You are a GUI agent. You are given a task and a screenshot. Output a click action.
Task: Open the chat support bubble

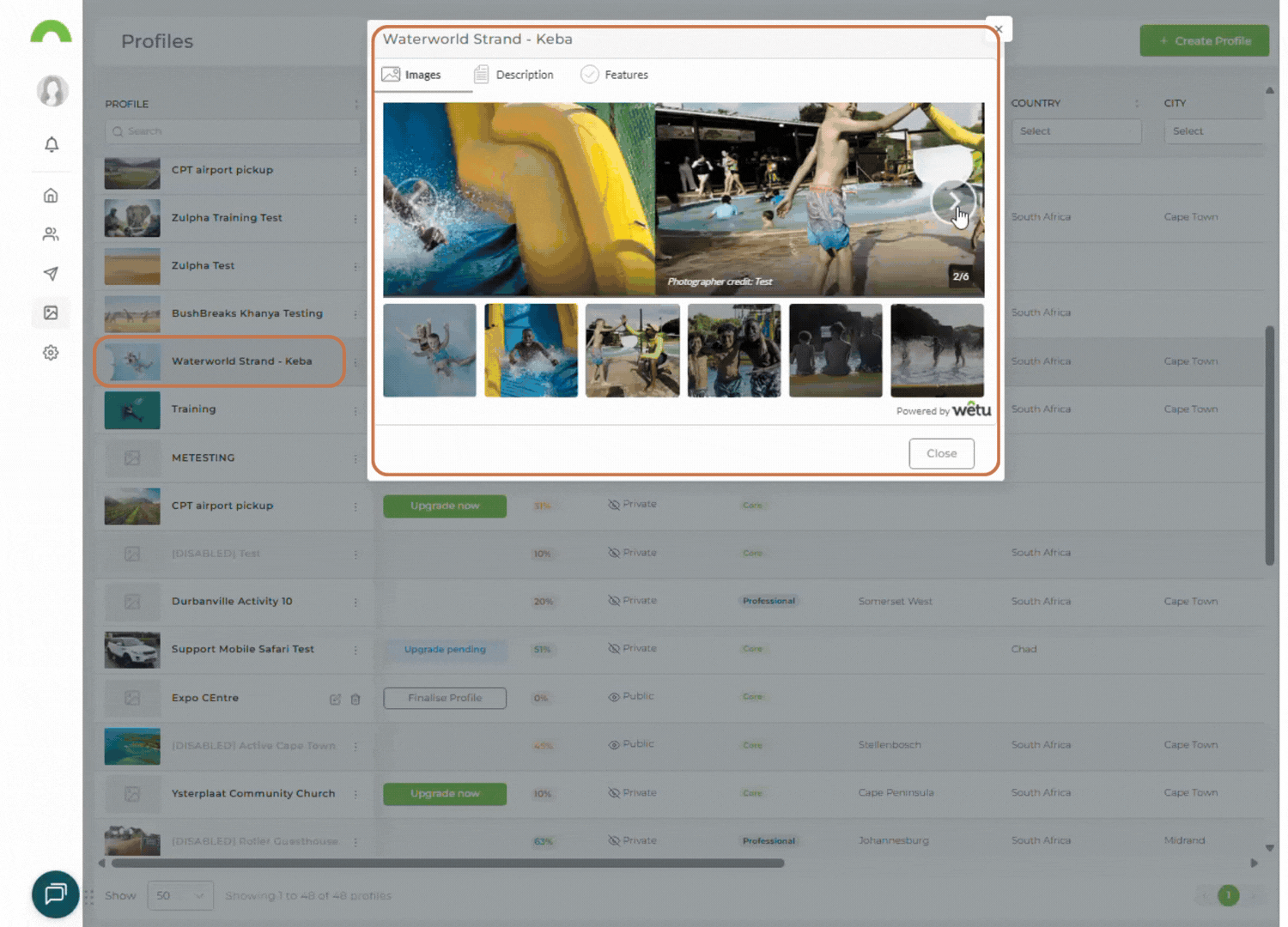(55, 894)
